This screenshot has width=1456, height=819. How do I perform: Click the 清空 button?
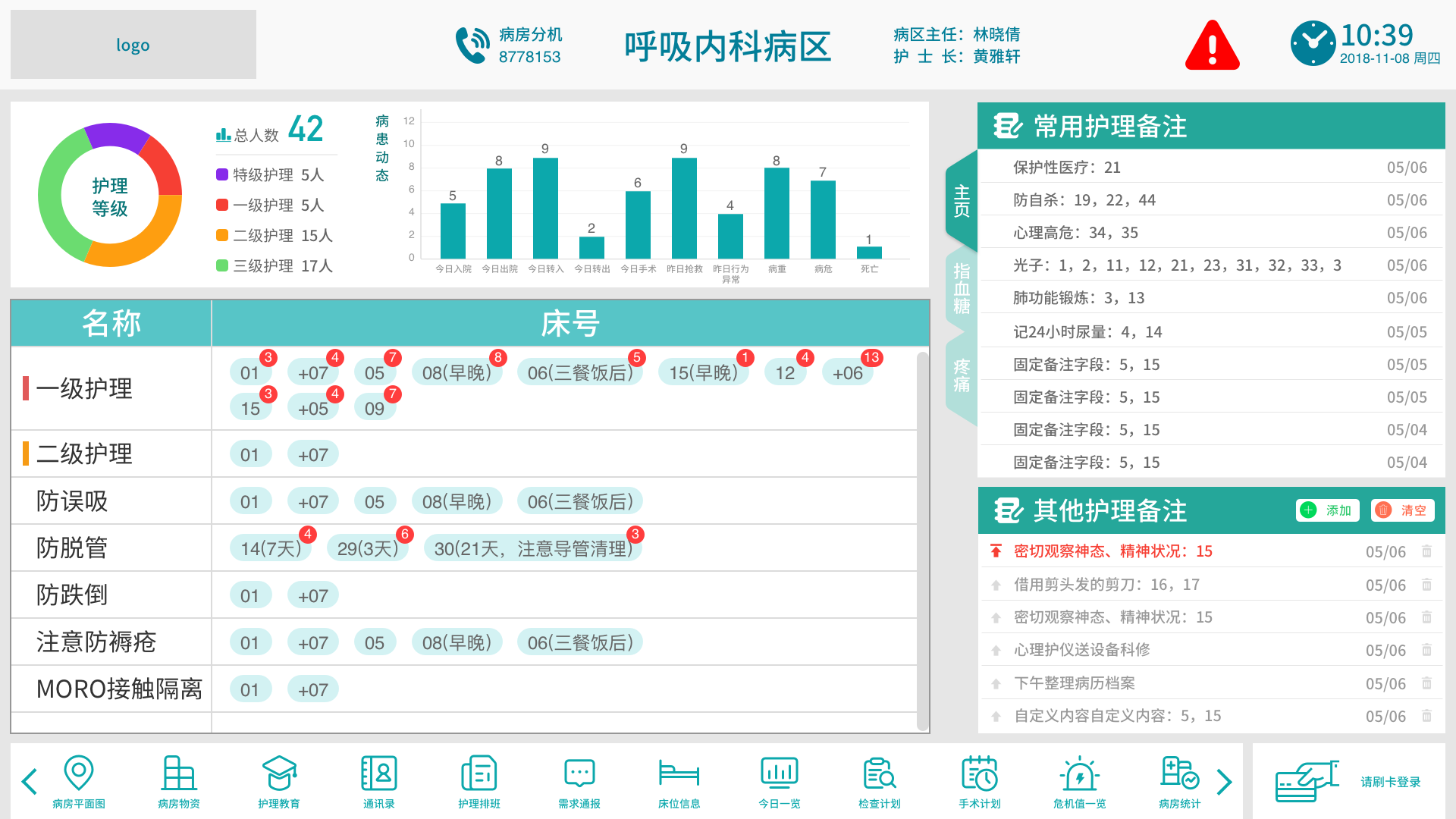1402,510
